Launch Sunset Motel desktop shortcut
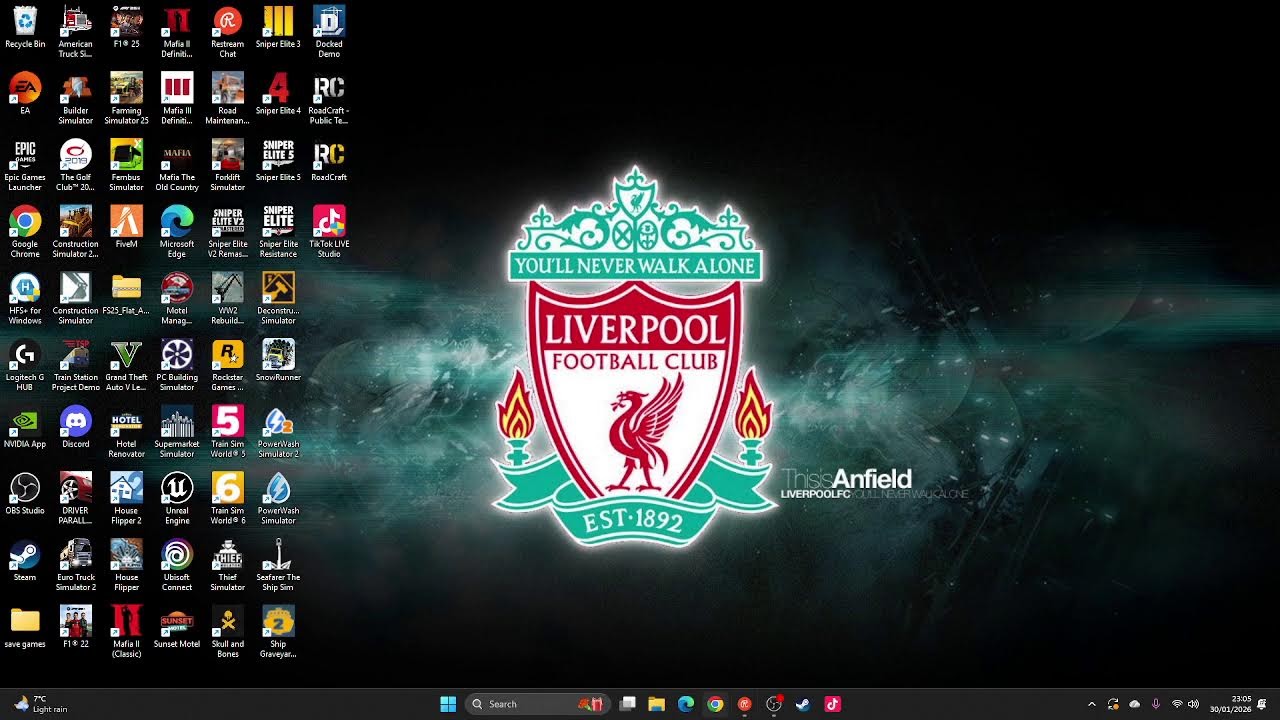Viewport: 1280px width, 720px height. point(177,628)
